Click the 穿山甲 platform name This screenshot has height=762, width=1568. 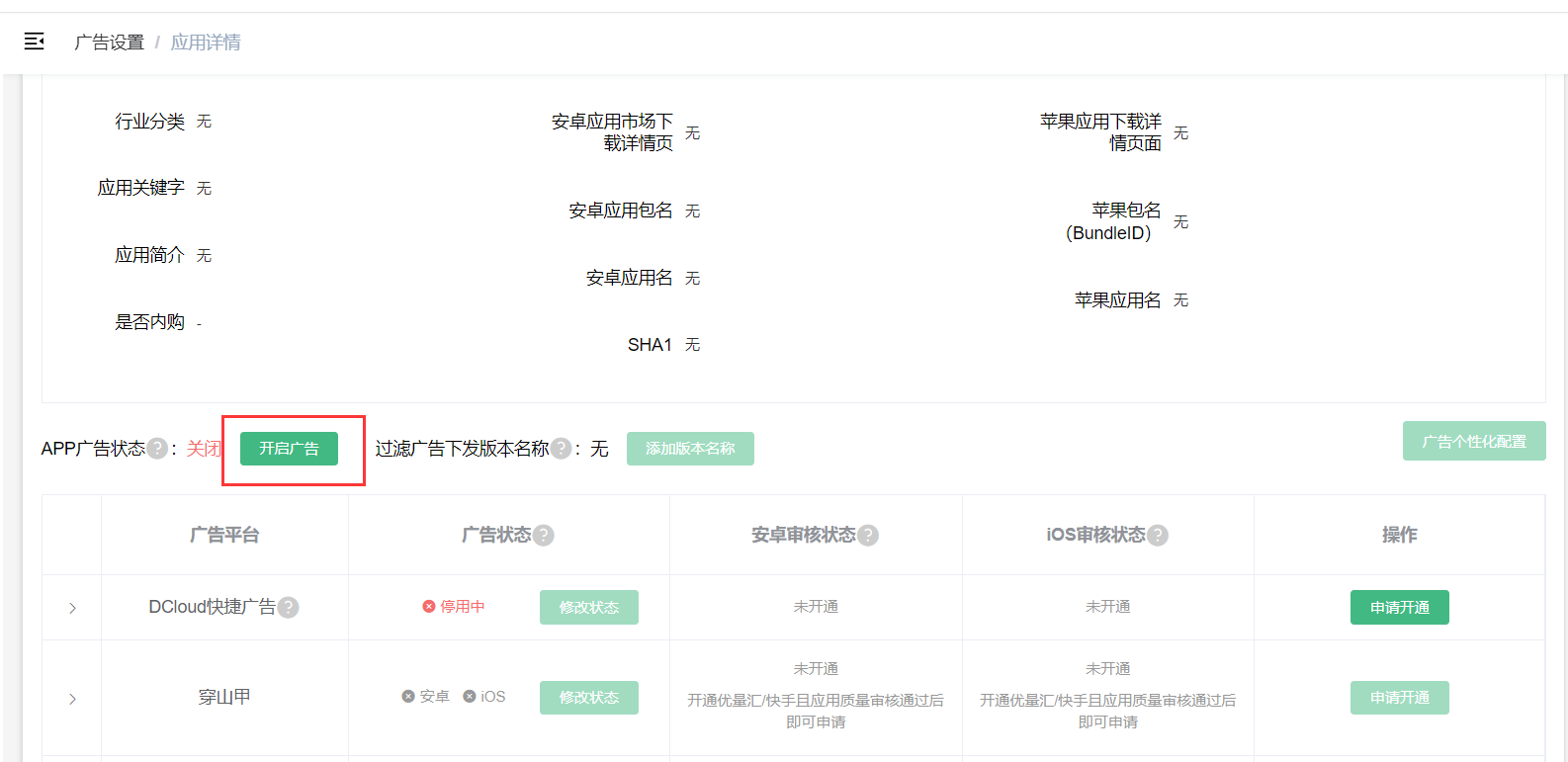pos(224,697)
